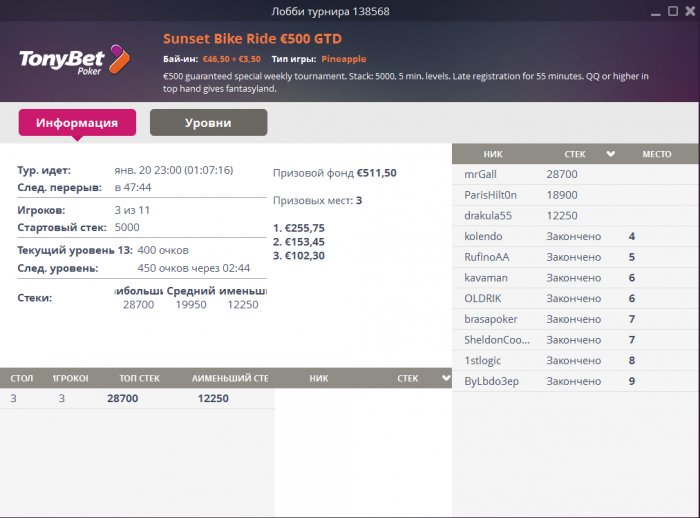Click the МЕСТО column header
Viewport: 700px width, 518px height.
click(x=657, y=154)
